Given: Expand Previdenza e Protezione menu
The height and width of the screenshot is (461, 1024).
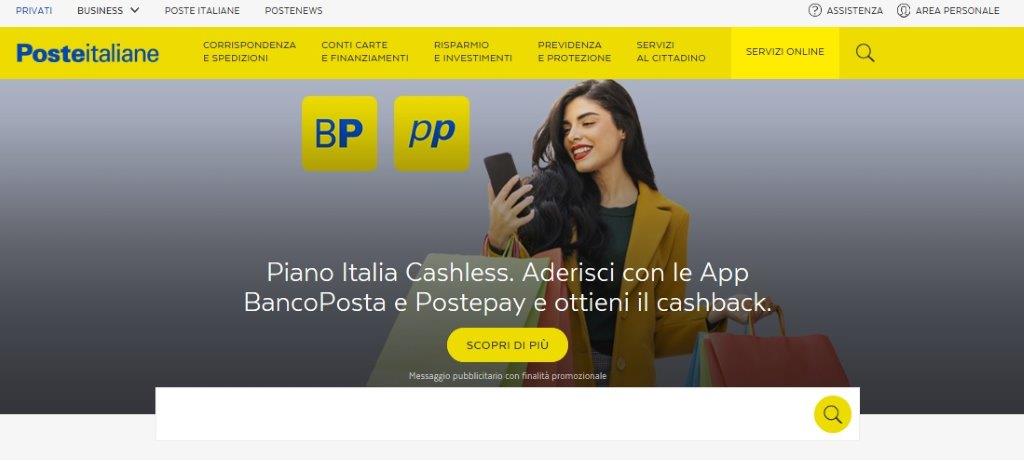Looking at the screenshot, I should (574, 52).
